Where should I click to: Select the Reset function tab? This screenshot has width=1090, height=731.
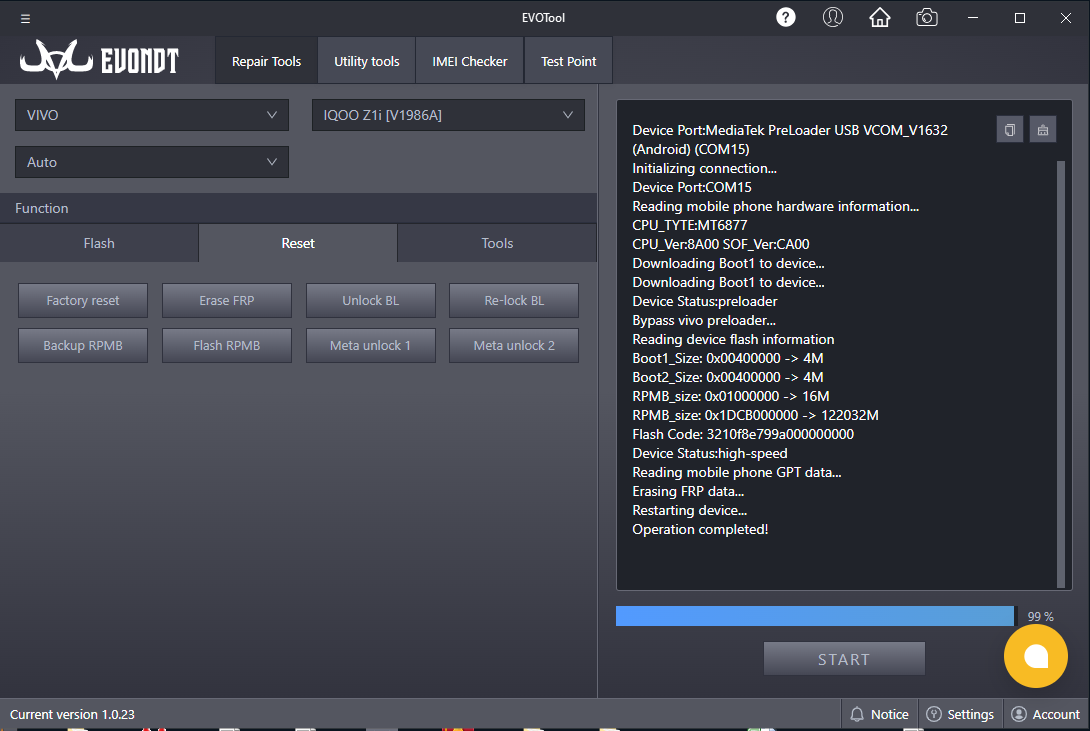[298, 243]
